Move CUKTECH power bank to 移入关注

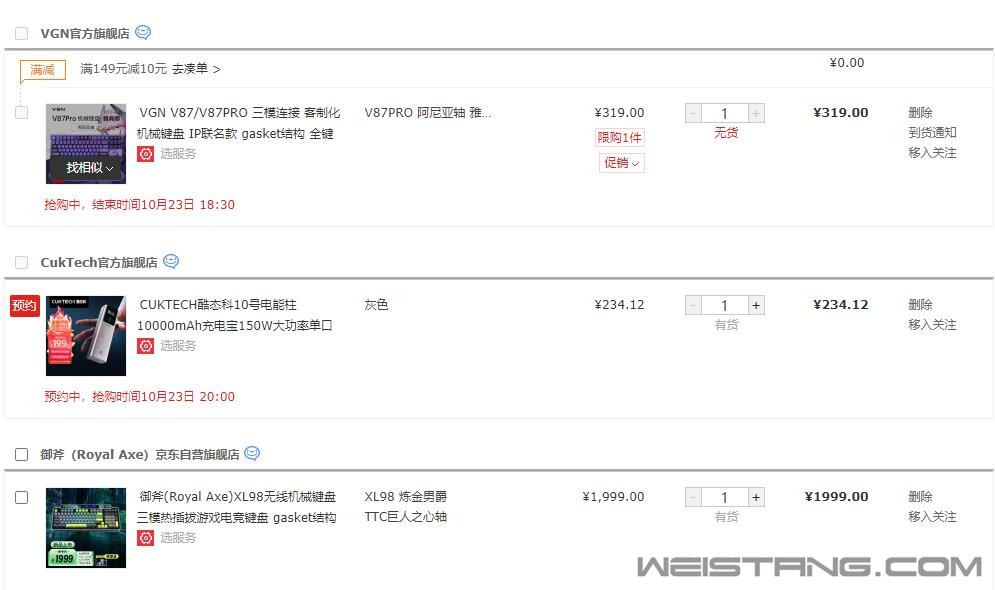coord(932,325)
